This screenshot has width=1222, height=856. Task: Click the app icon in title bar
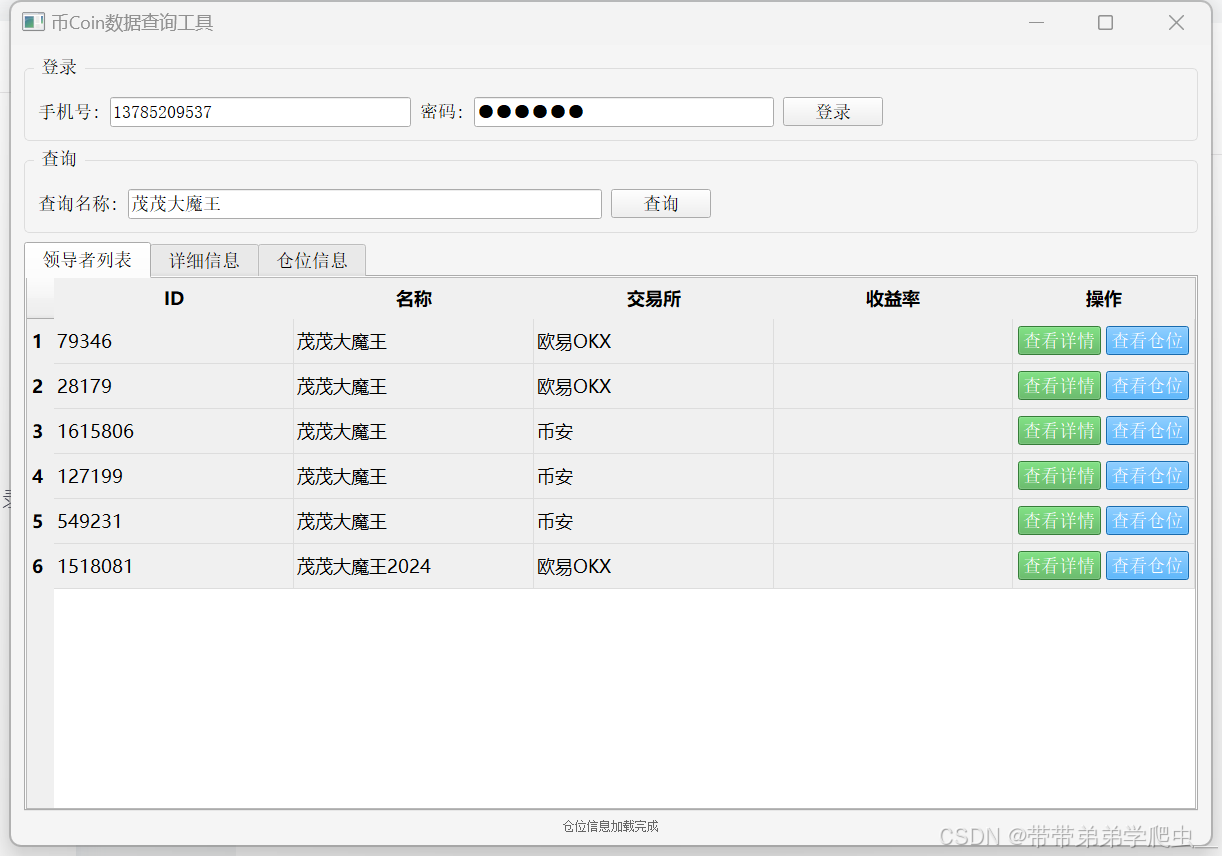[x=33, y=22]
